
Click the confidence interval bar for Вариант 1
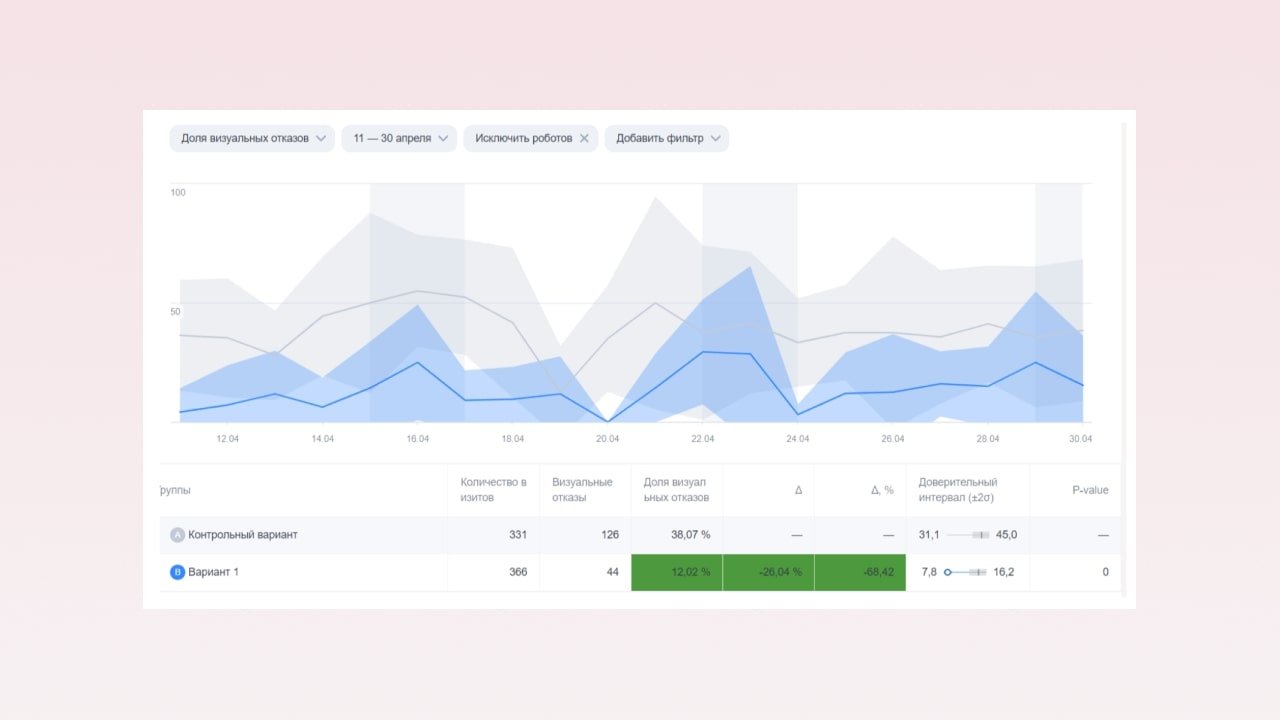pyautogui.click(x=966, y=573)
